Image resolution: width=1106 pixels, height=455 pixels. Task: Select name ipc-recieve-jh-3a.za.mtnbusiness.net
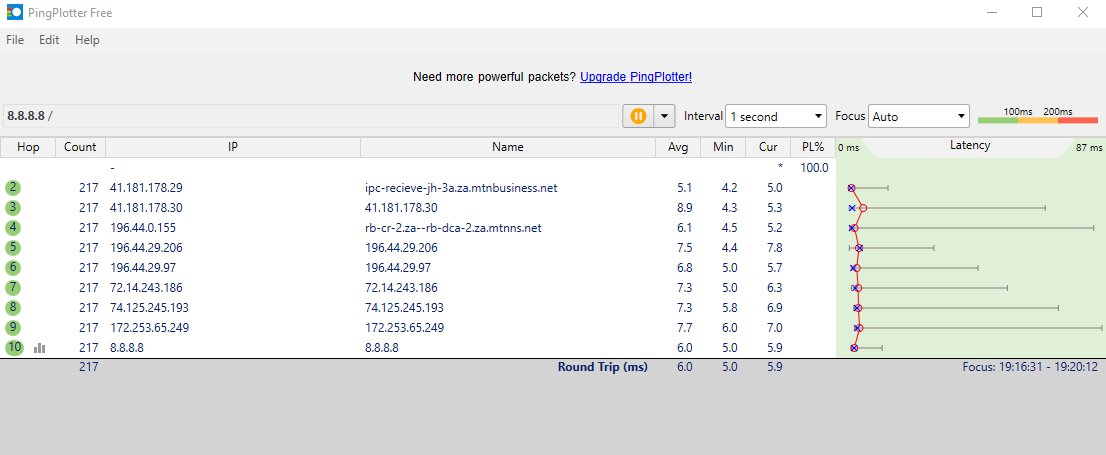(x=461, y=188)
